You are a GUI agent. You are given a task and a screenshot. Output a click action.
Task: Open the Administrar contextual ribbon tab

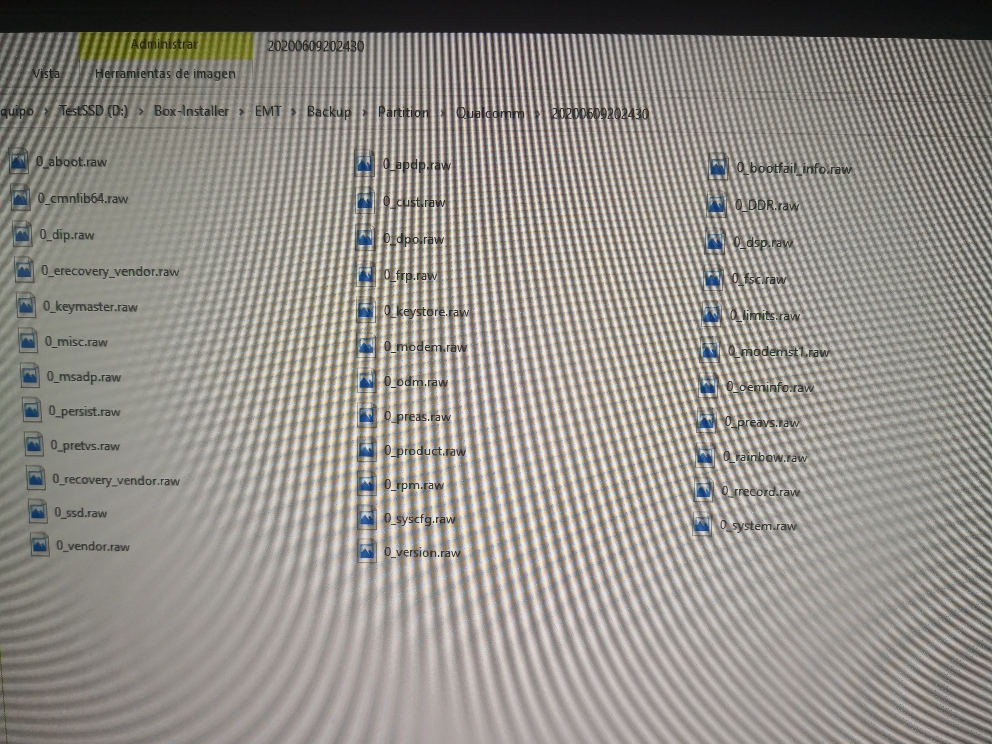click(x=165, y=45)
